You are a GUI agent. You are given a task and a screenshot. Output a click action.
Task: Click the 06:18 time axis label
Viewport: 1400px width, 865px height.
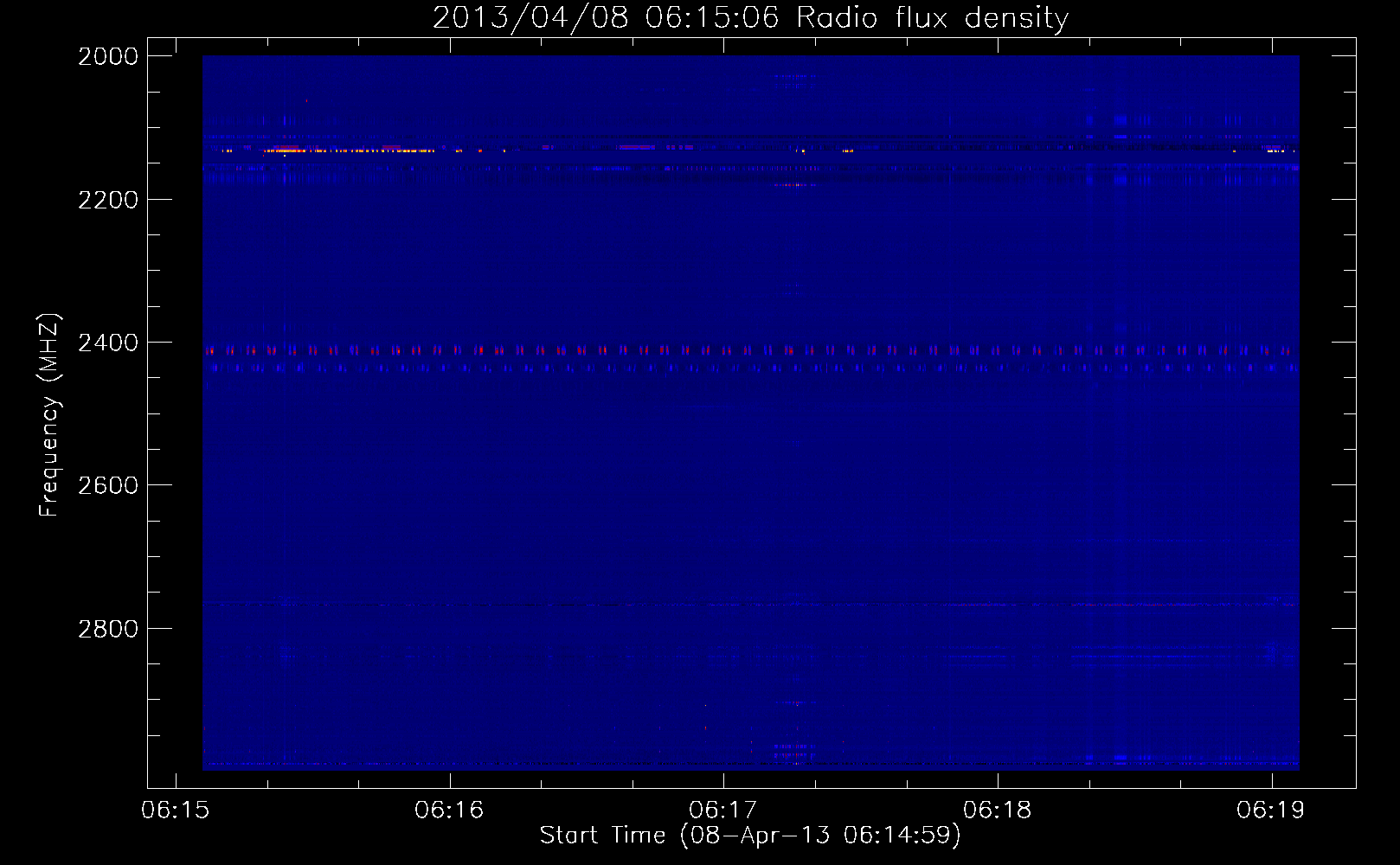998,810
